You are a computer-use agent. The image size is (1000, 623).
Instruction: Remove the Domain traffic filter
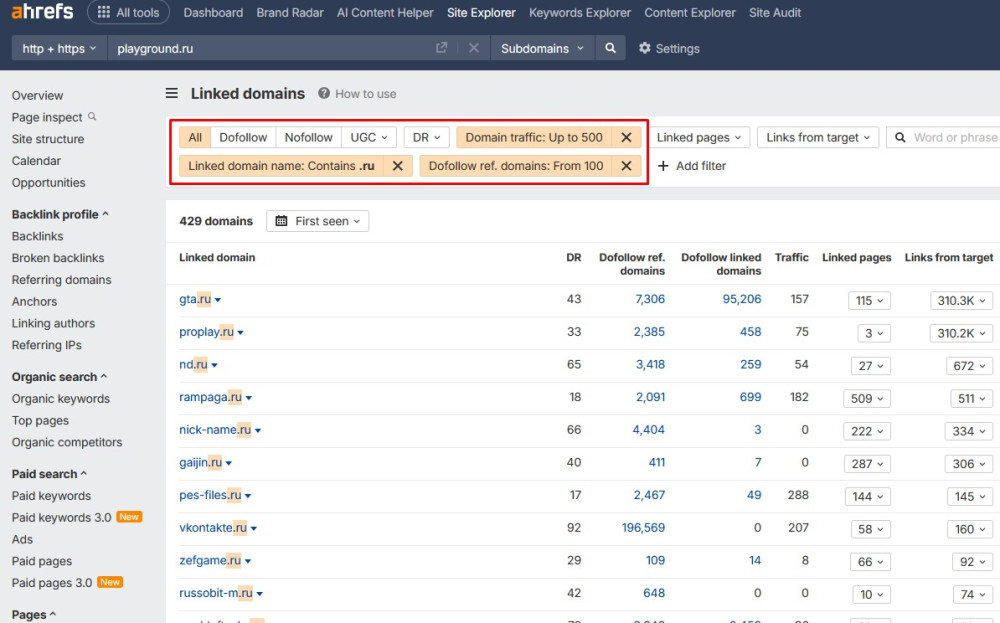[626, 138]
